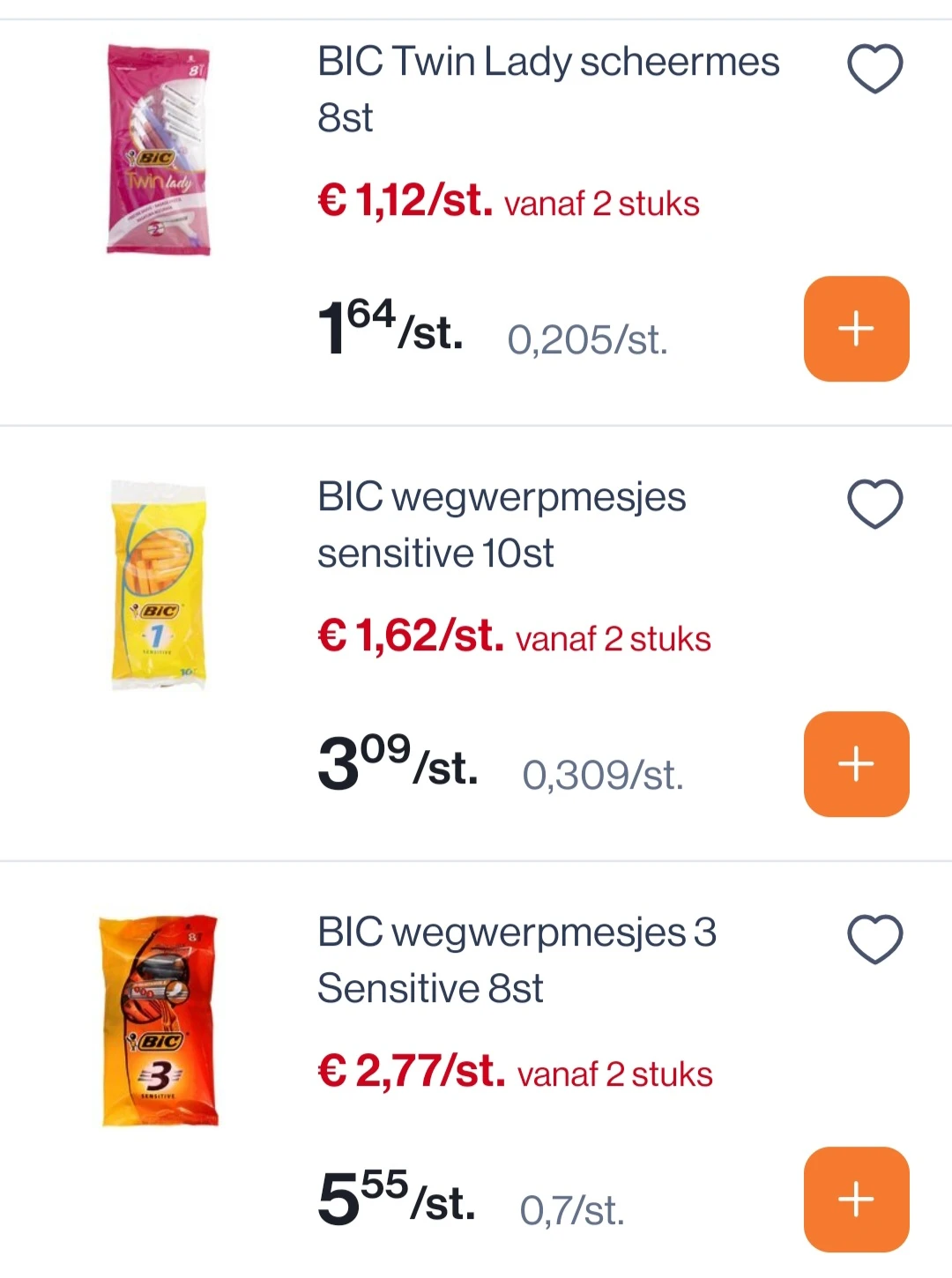The width and height of the screenshot is (952, 1278).
Task: Add BIC wegwerpmesjes sensitive 10st to cart
Action: click(x=856, y=764)
